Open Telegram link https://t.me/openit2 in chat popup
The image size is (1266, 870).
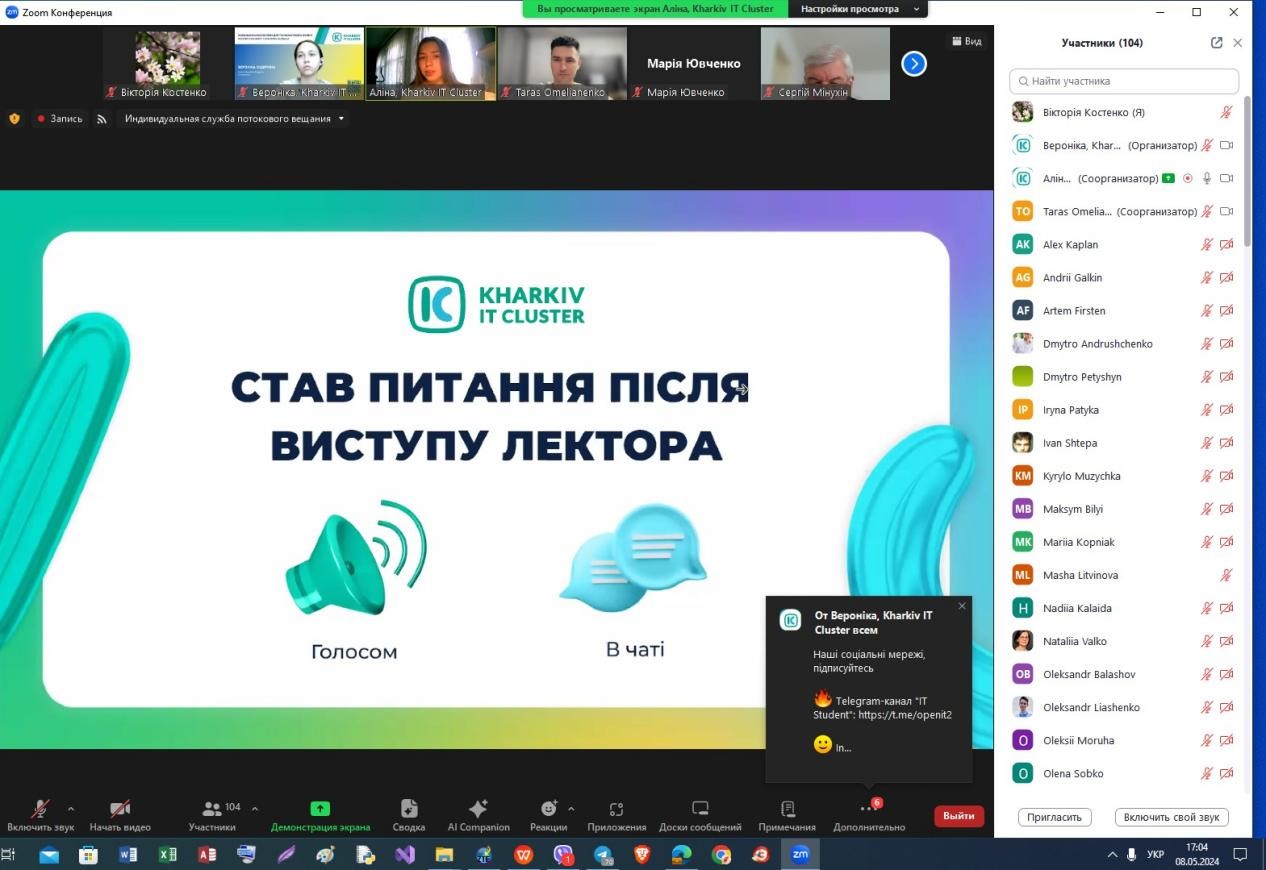(905, 715)
